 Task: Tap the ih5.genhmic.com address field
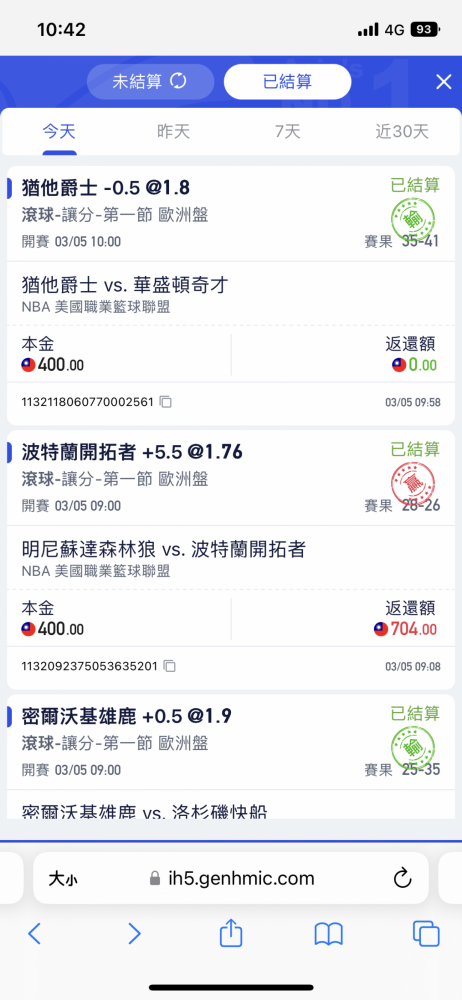point(231,878)
